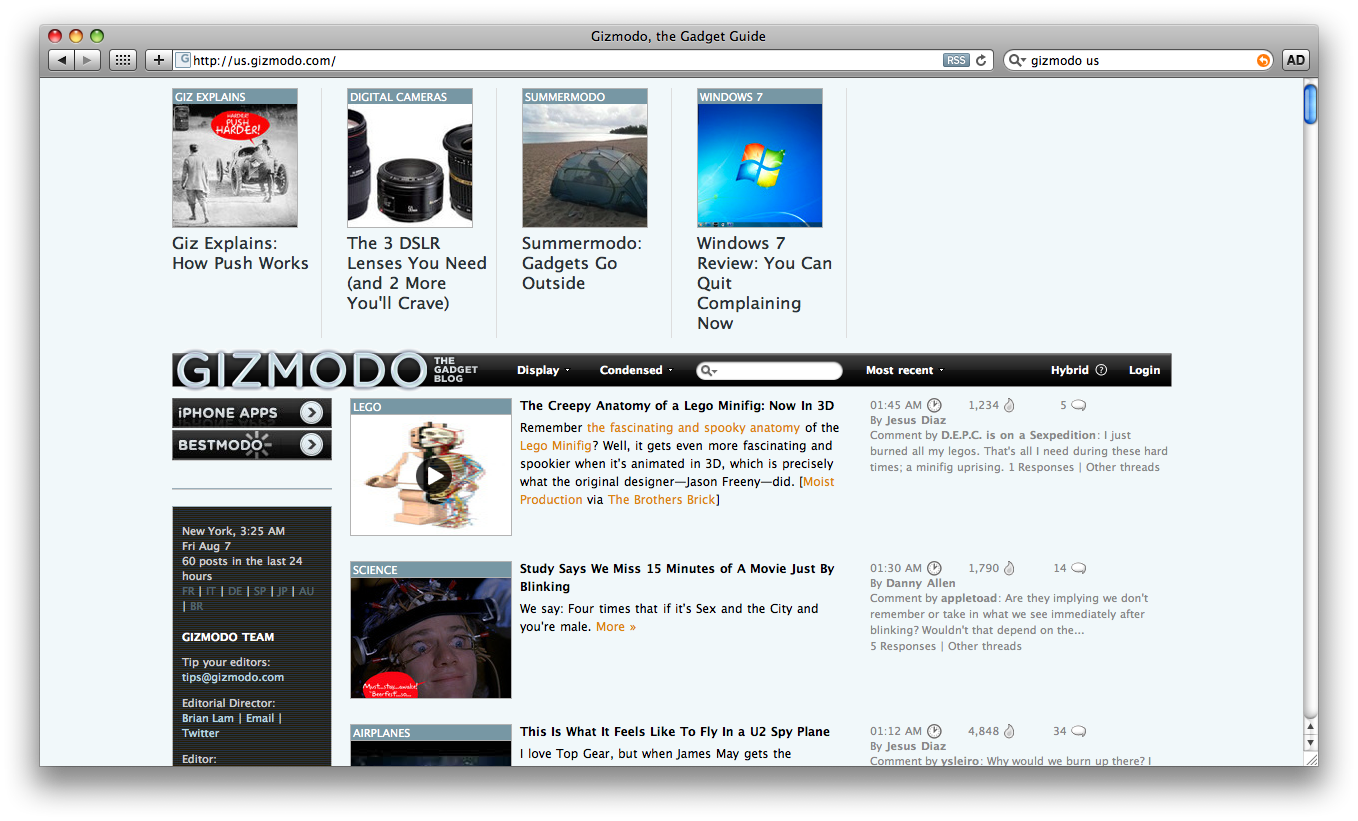
Task: Open the Condensed dropdown
Action: [x=636, y=370]
